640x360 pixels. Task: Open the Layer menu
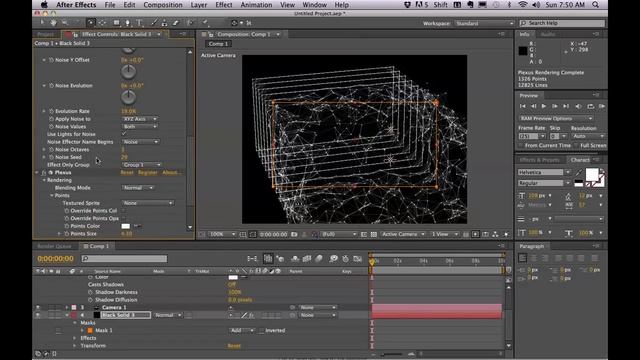(x=199, y=5)
